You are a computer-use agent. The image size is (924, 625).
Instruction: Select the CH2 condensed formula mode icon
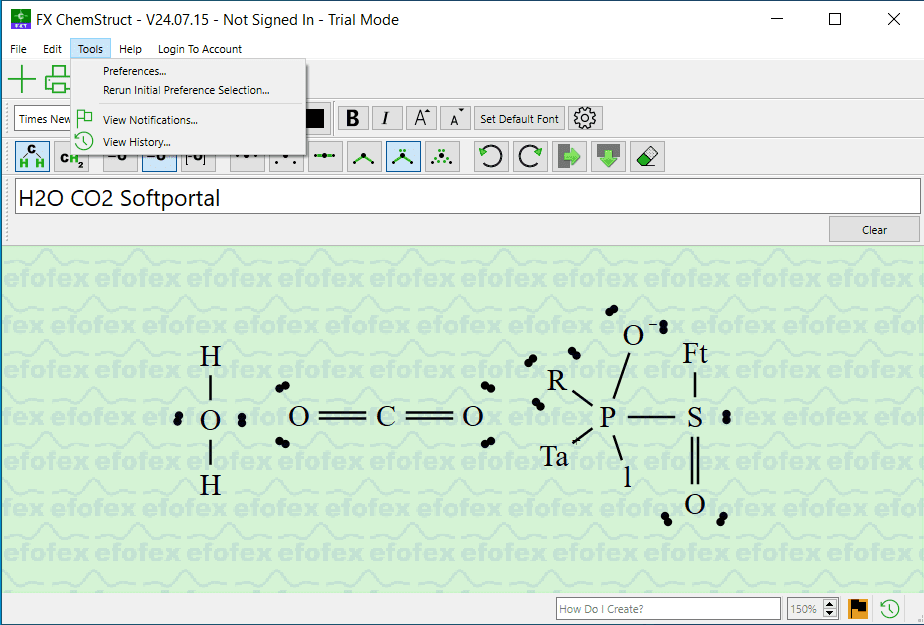click(71, 157)
